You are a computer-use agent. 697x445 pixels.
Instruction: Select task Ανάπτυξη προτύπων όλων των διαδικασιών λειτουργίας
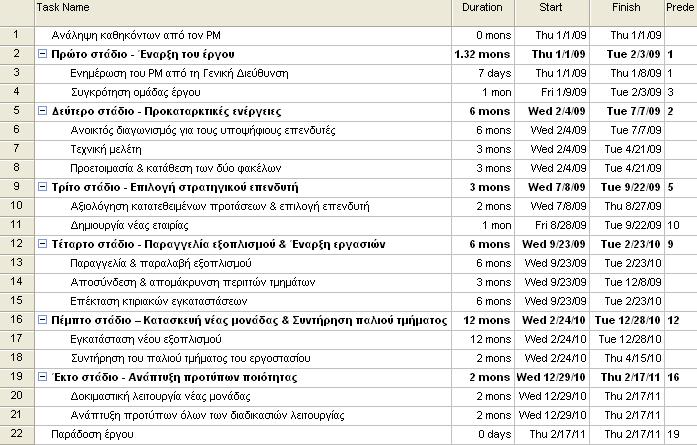click(x=207, y=415)
